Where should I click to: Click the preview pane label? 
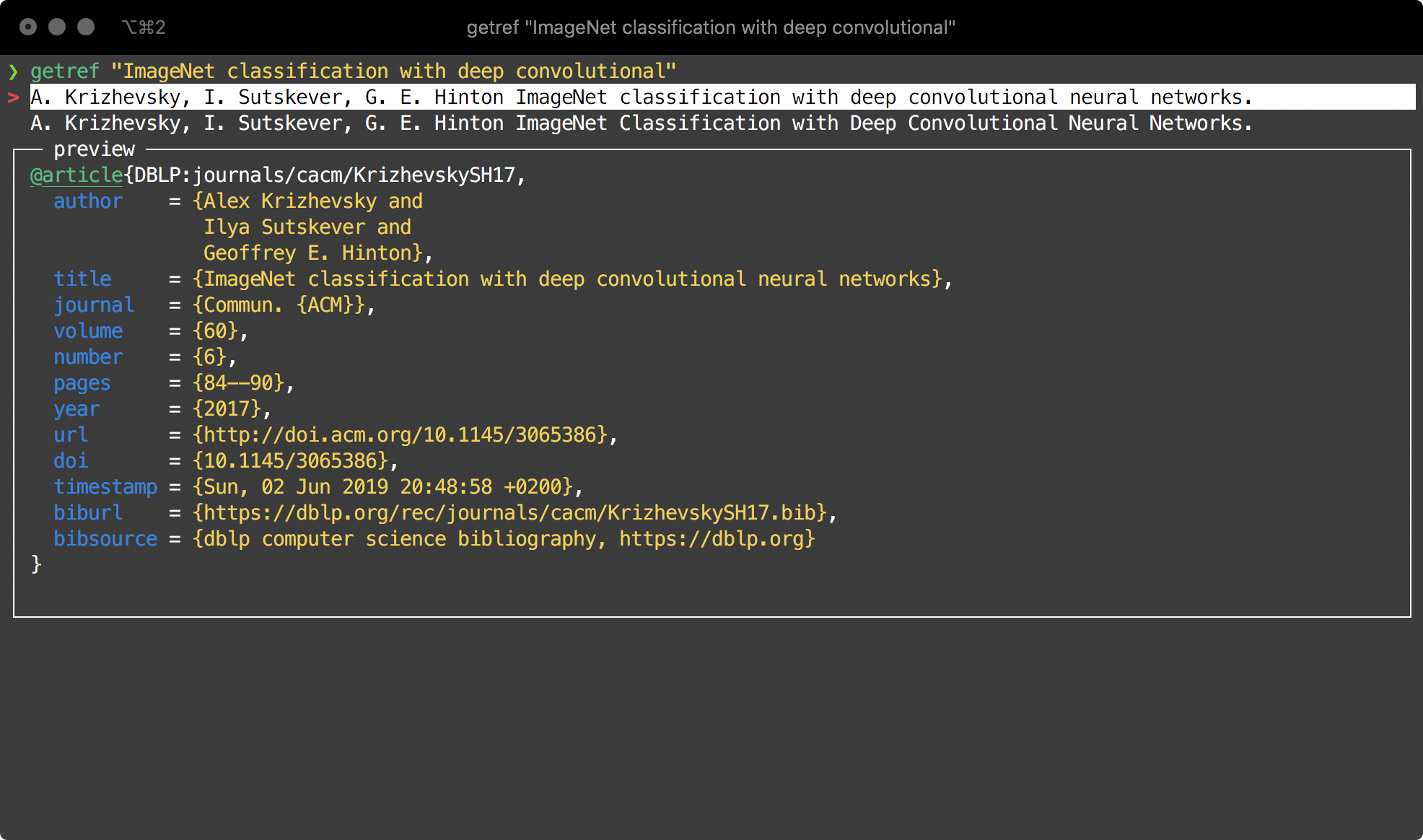point(94,149)
